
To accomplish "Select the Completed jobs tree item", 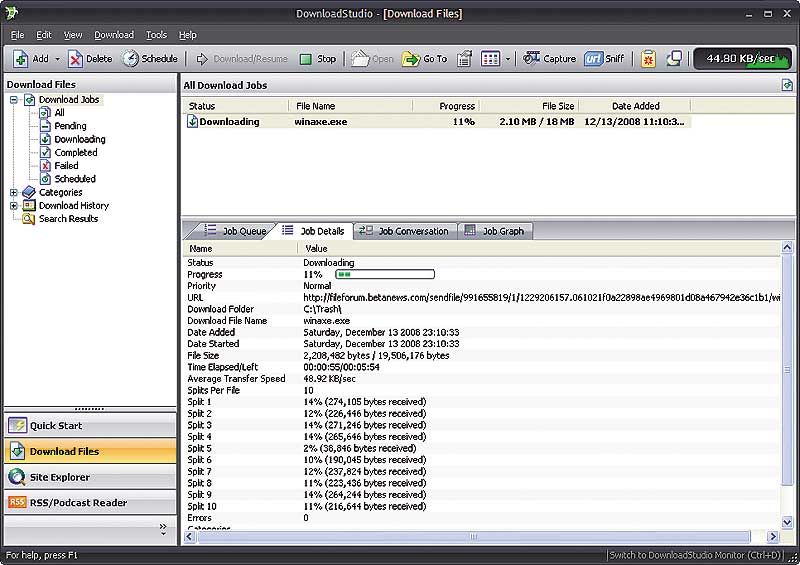I will coord(76,152).
